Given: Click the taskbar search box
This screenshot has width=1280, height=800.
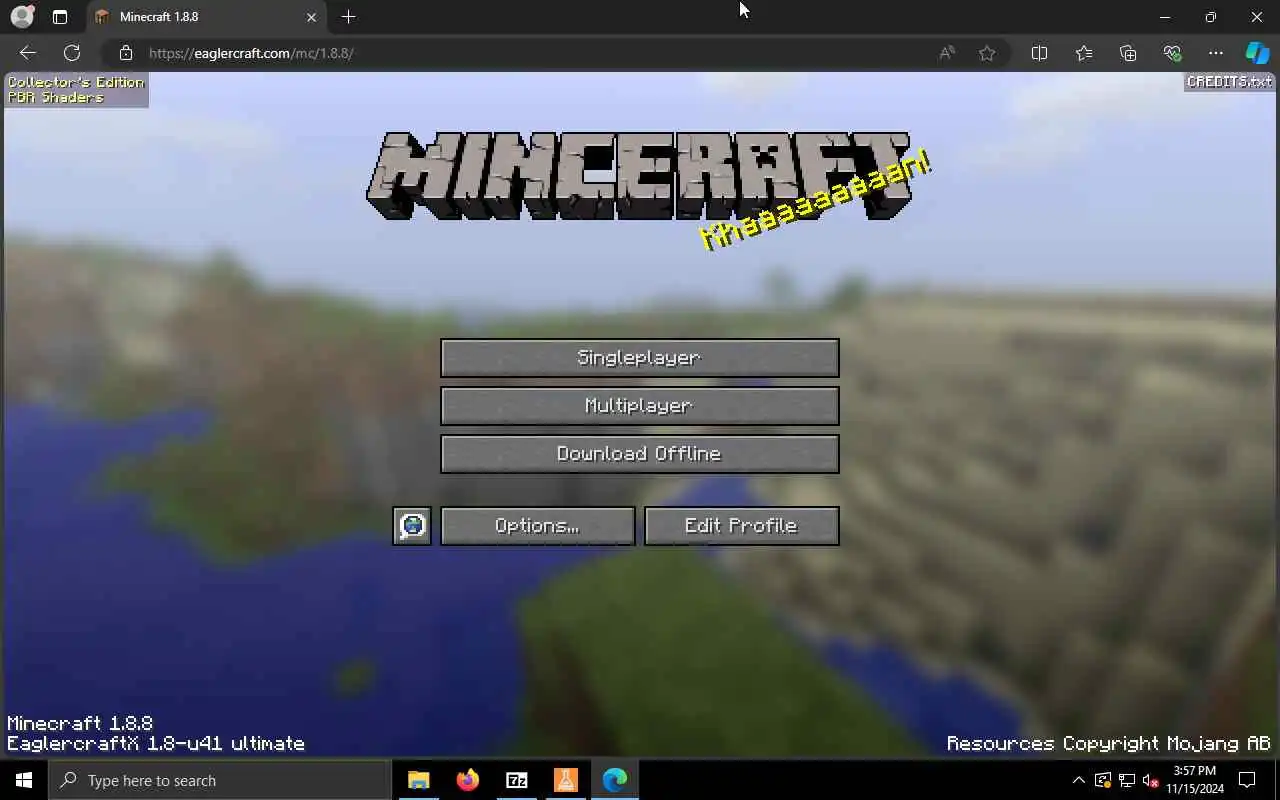Looking at the screenshot, I should (220, 780).
